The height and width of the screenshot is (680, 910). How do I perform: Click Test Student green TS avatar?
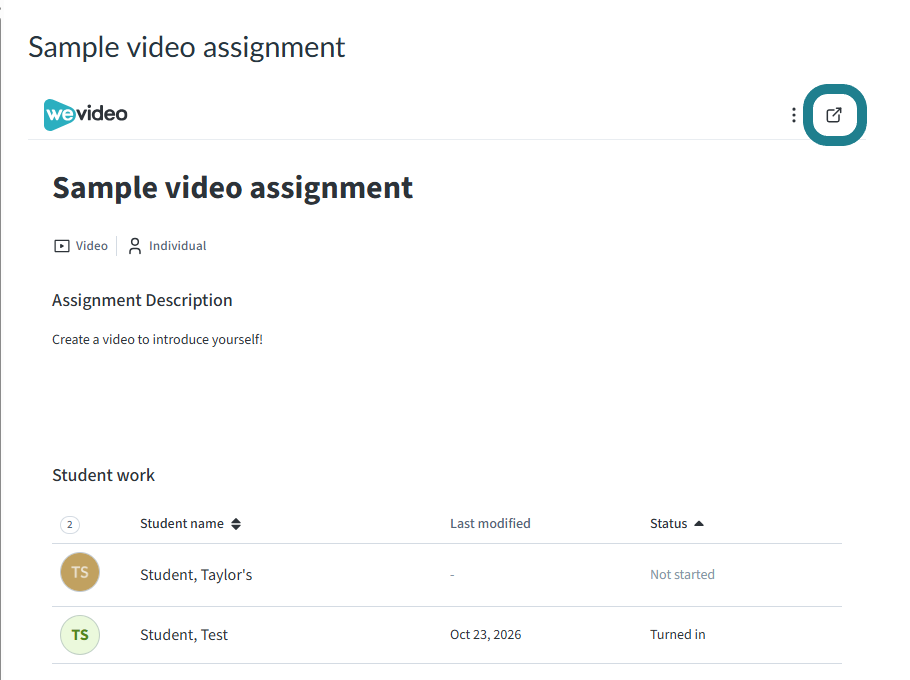(x=80, y=635)
